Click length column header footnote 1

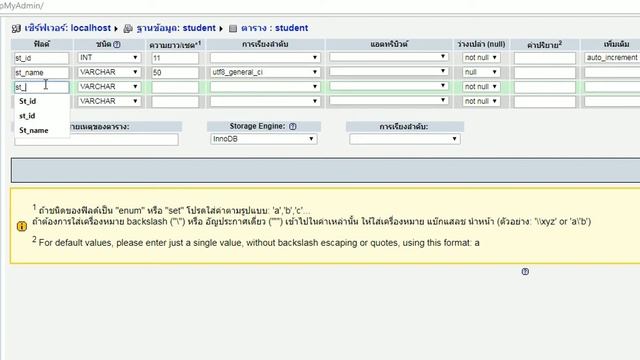pyautogui.click(x=199, y=42)
